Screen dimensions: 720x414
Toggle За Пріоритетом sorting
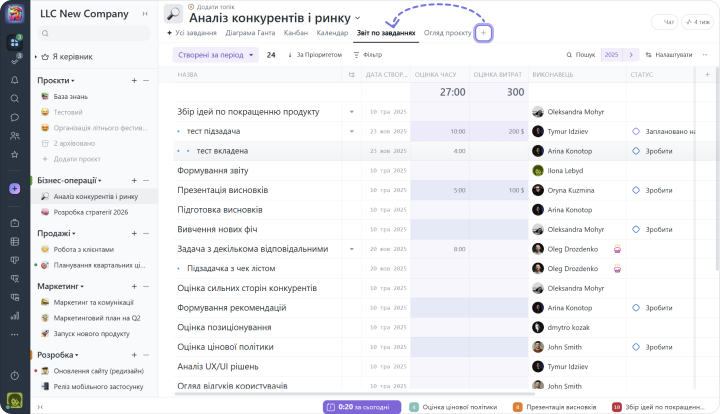(315, 55)
